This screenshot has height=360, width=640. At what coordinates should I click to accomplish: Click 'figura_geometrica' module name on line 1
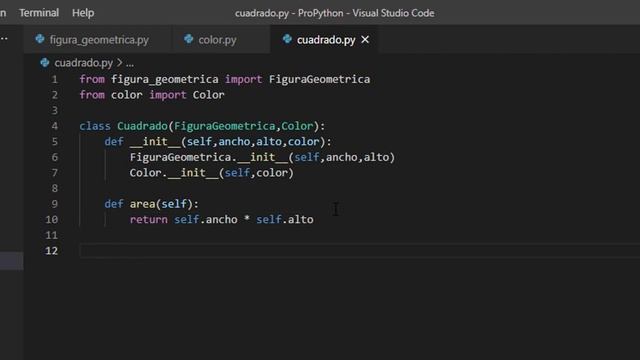(165, 79)
